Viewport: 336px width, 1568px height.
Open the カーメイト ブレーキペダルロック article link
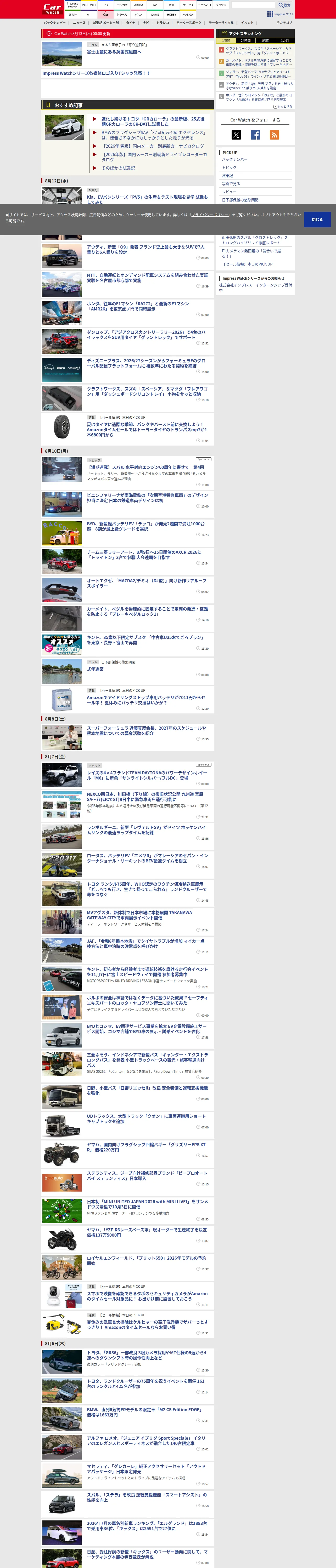coord(147,612)
